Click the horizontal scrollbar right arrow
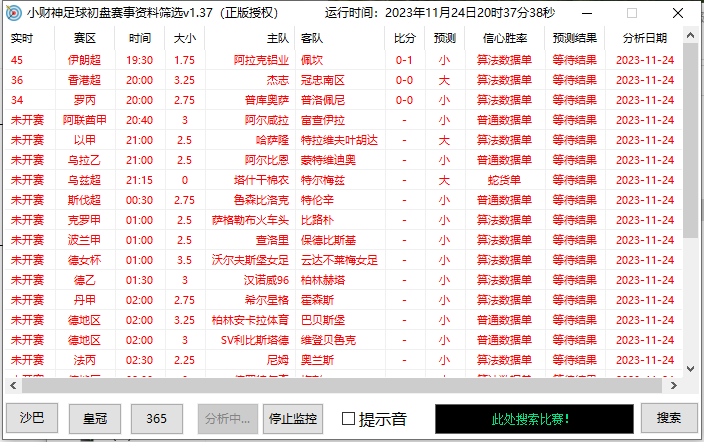 [x=675, y=385]
